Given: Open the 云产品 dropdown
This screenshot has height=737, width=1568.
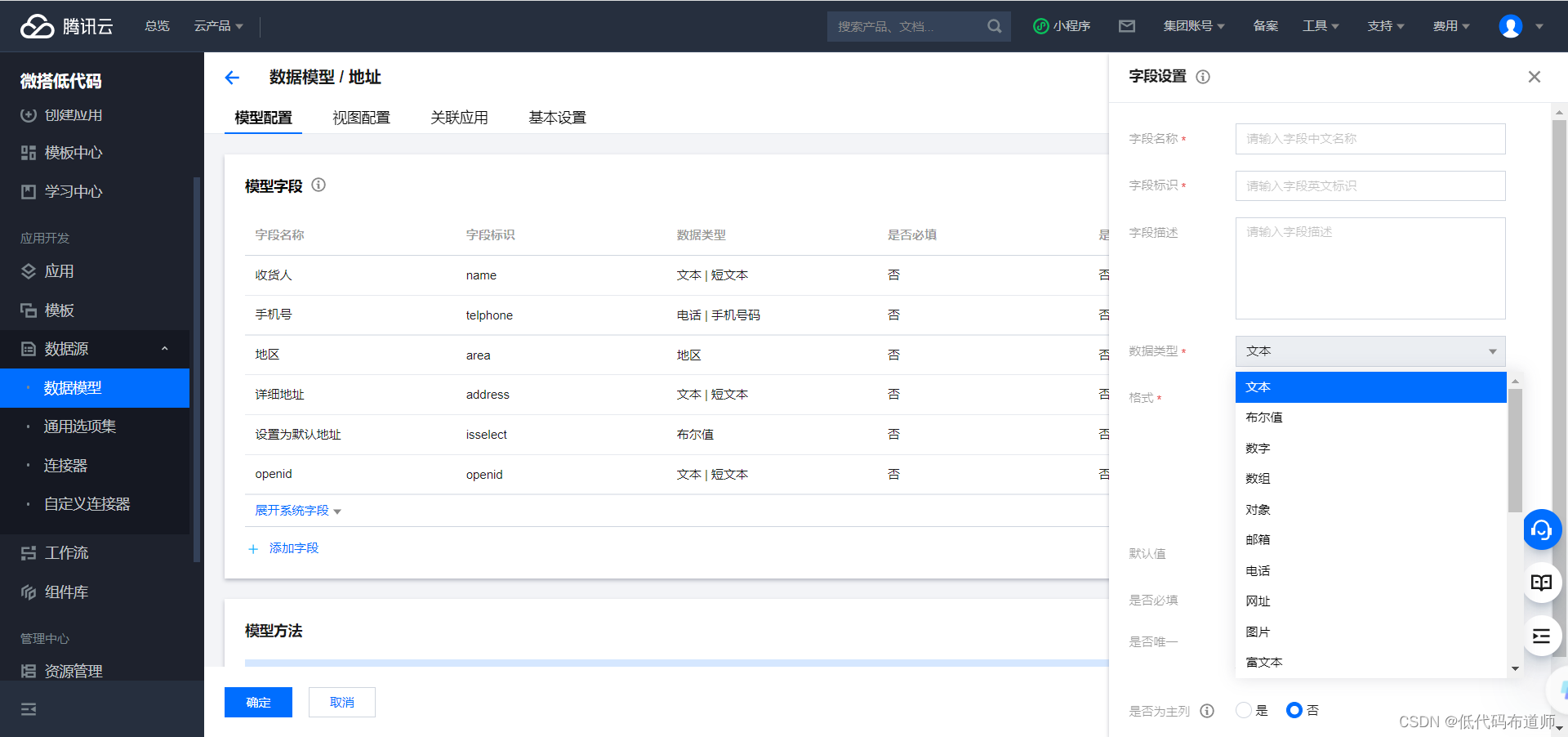Looking at the screenshot, I should pyautogui.click(x=218, y=26).
